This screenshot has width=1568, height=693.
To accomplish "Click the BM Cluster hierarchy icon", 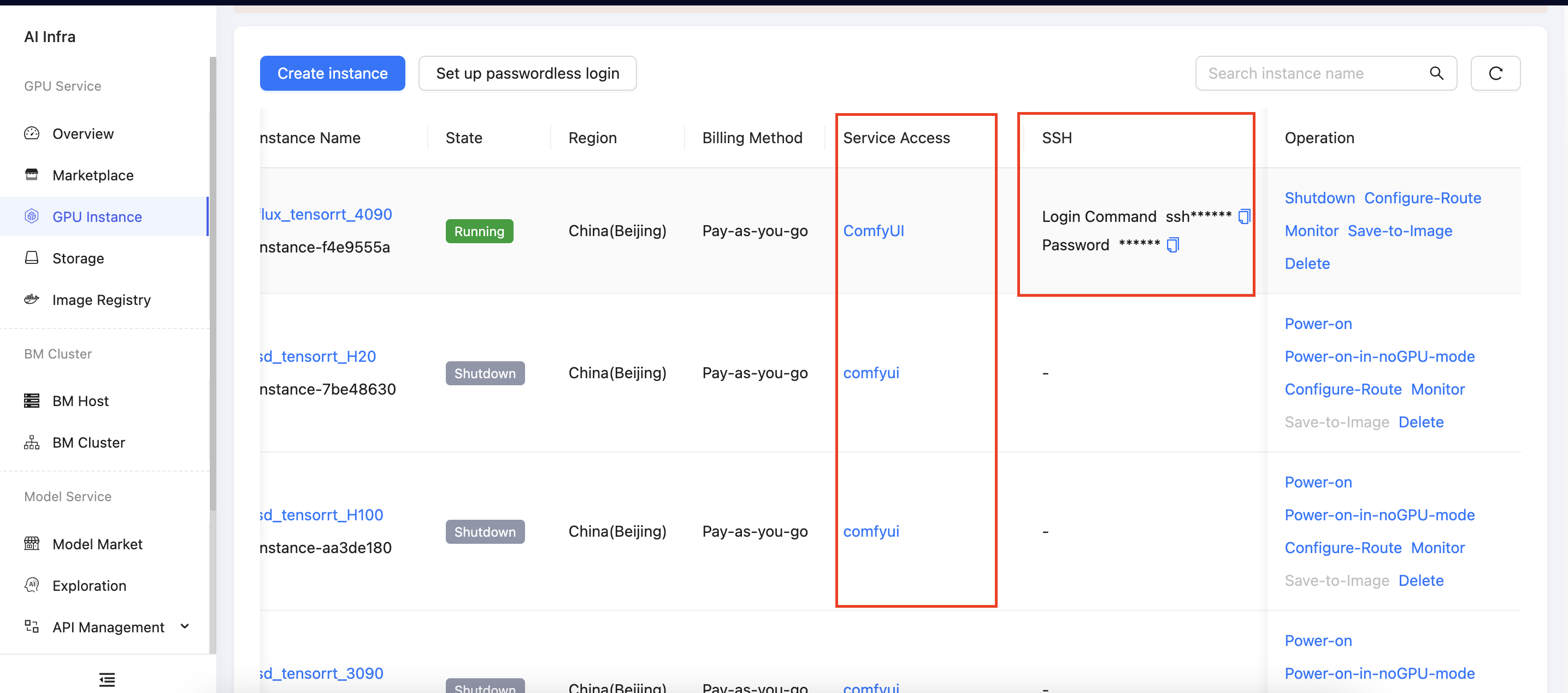I will coord(32,442).
